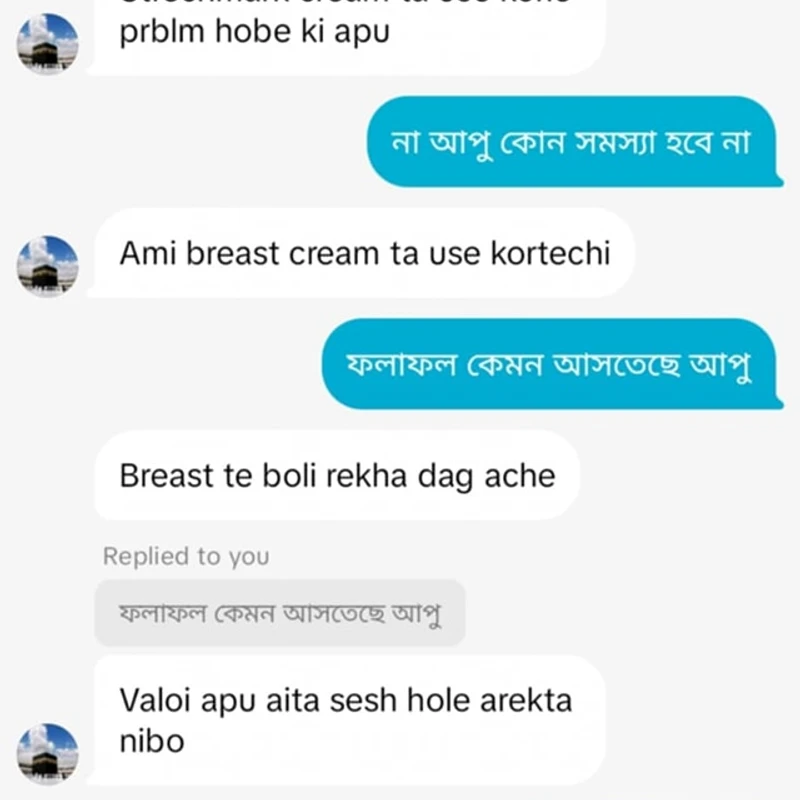This screenshot has height=800, width=800.
Task: Open the Kaaba profile avatar beside 'prblm hobe ki apu'
Action: [47, 43]
